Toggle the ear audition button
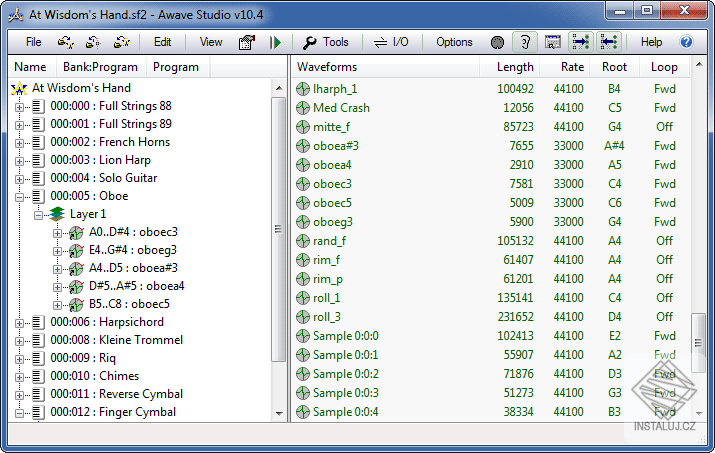The image size is (715, 453). (524, 42)
